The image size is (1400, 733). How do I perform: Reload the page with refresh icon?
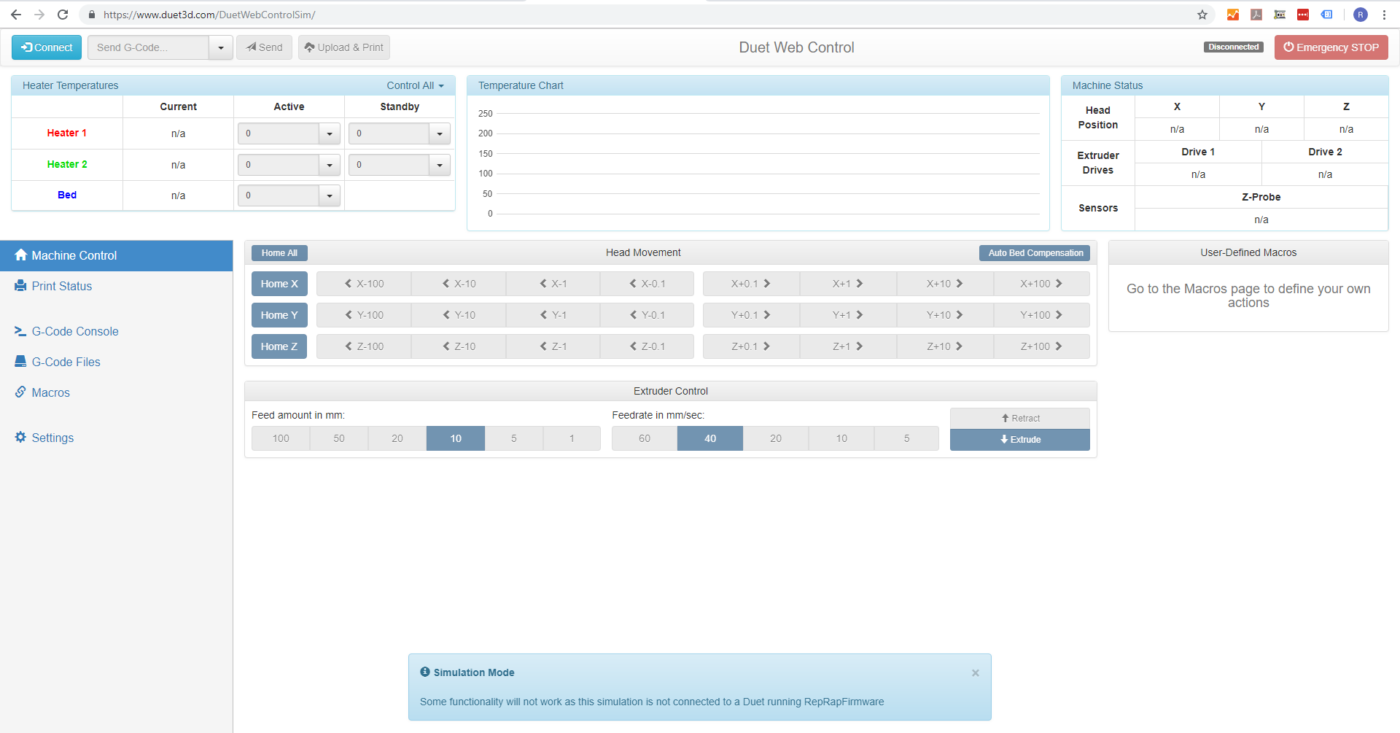63,15
